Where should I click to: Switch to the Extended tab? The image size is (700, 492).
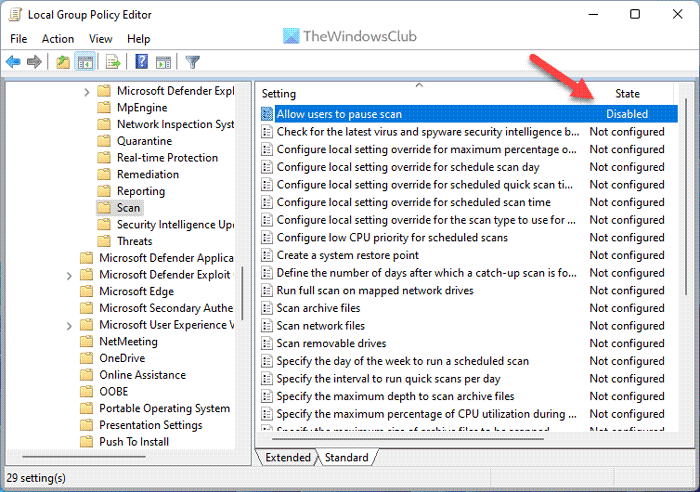pos(288,458)
